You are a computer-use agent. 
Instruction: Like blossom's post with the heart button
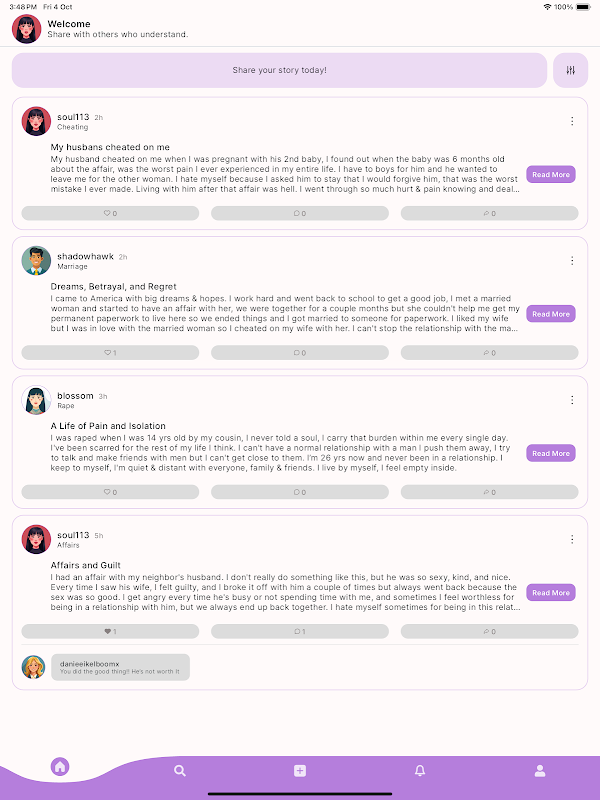pyautogui.click(x=110, y=492)
